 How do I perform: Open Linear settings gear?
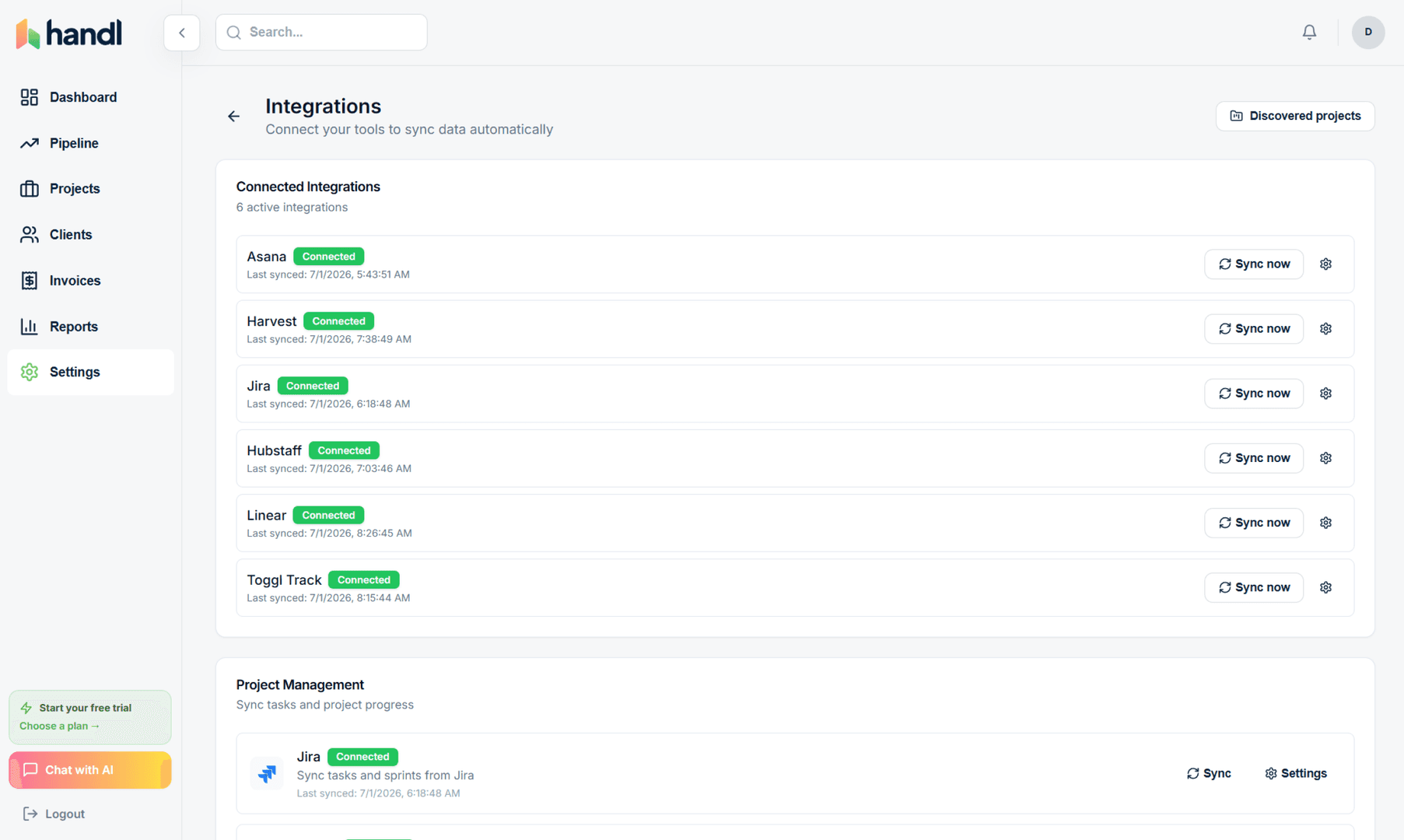[x=1325, y=522]
